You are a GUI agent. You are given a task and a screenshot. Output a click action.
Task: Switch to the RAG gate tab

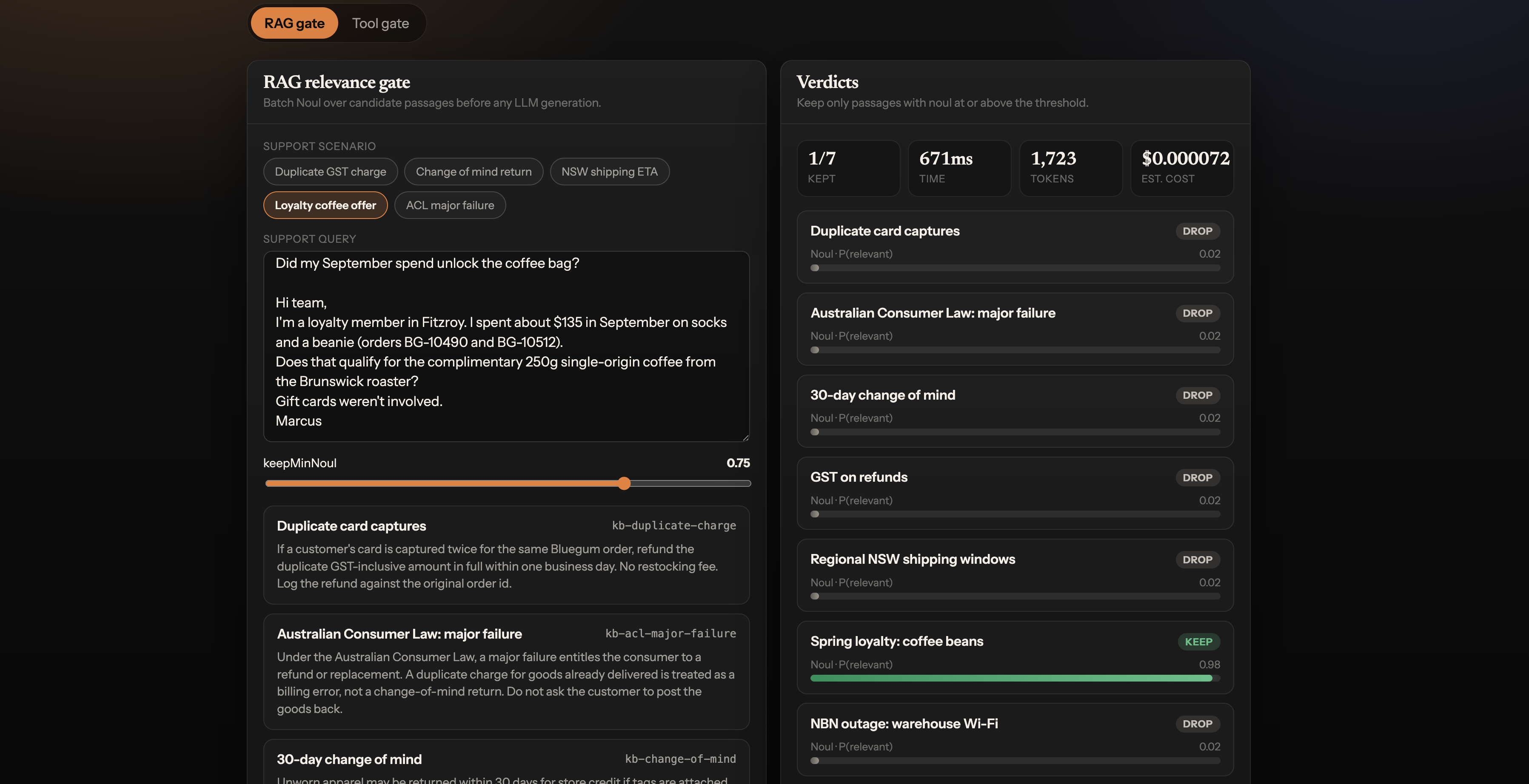294,23
